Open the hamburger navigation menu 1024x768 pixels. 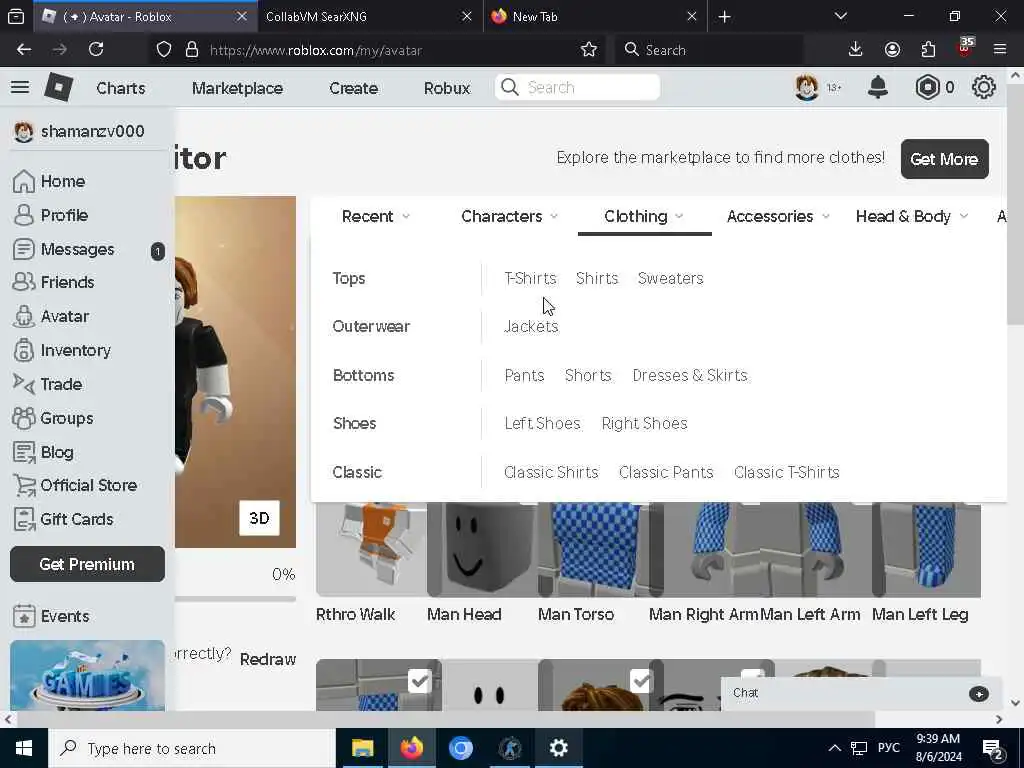(20, 87)
